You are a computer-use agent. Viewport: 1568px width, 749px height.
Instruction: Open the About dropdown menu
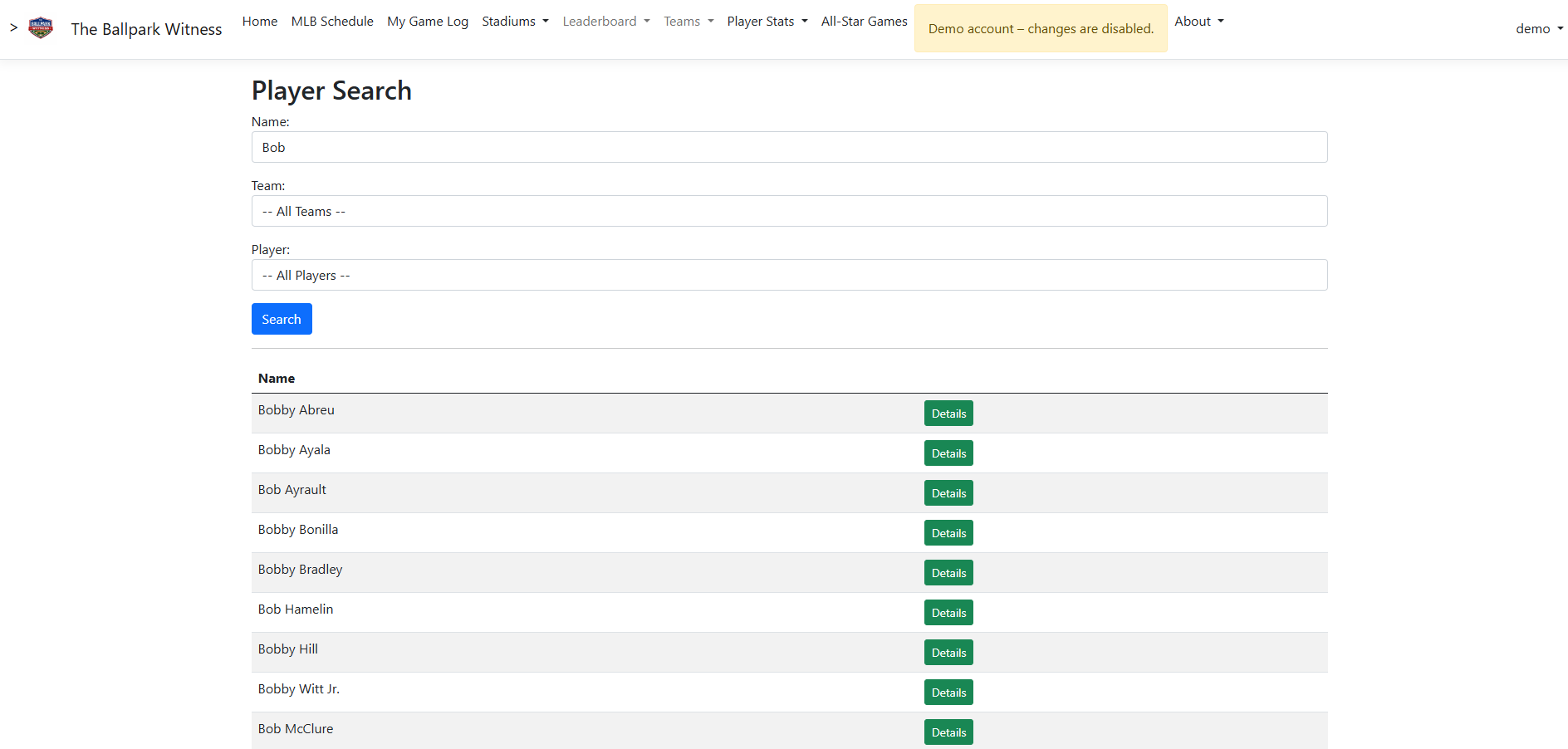[x=1198, y=22]
